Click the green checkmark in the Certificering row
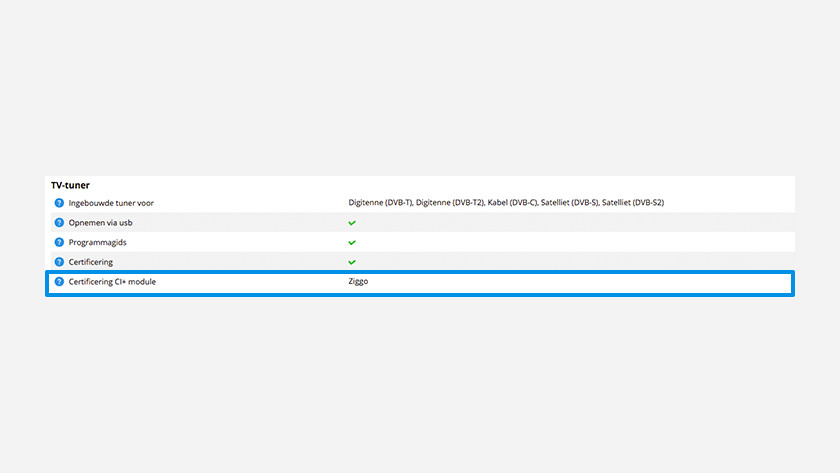This screenshot has width=840, height=473. (x=352, y=262)
